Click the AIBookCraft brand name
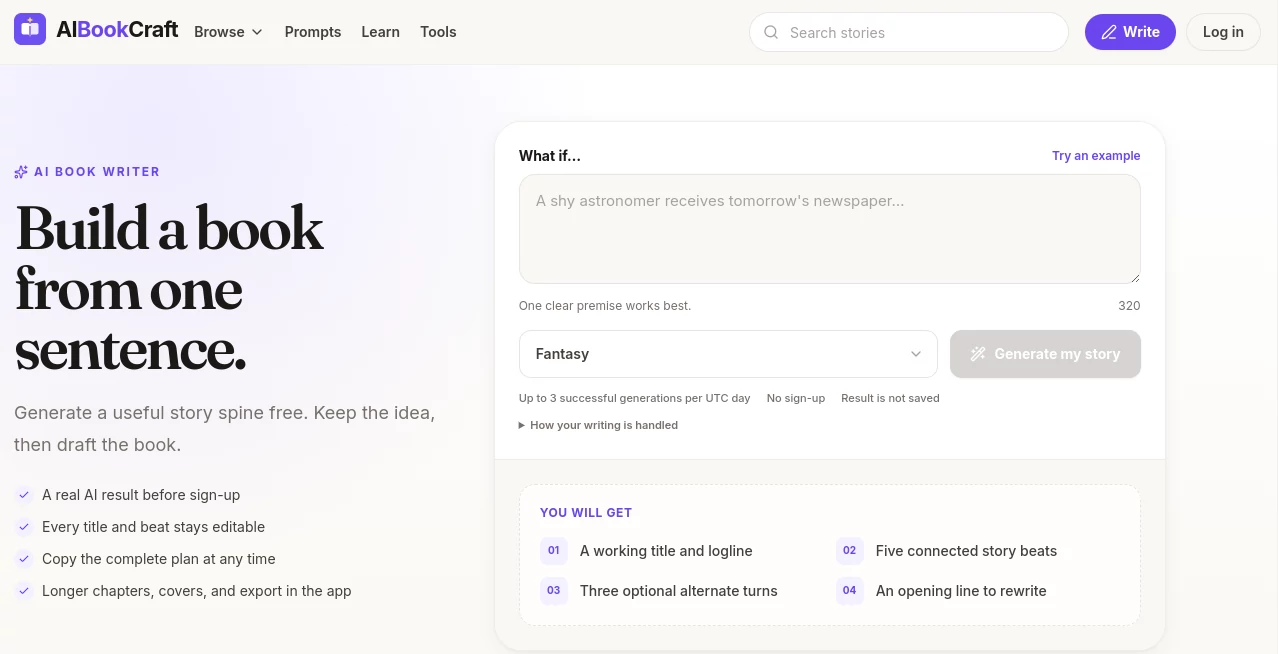The width and height of the screenshot is (1278, 654). point(117,30)
